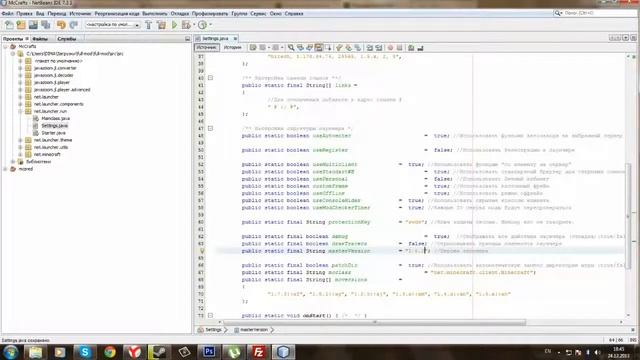Click the Settings breadcrumb in navigator bar
Screen dimensions: 640x360
(x=213, y=330)
